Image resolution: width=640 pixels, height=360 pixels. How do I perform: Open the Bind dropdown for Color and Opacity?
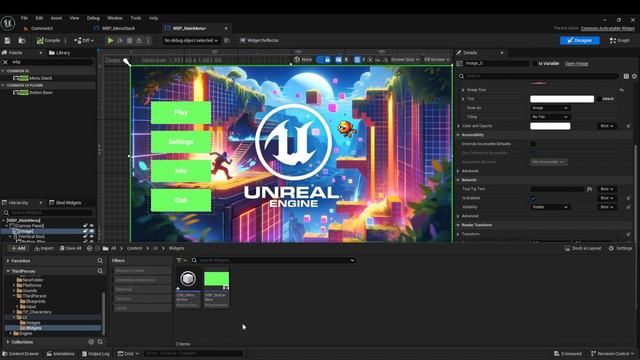[607, 126]
